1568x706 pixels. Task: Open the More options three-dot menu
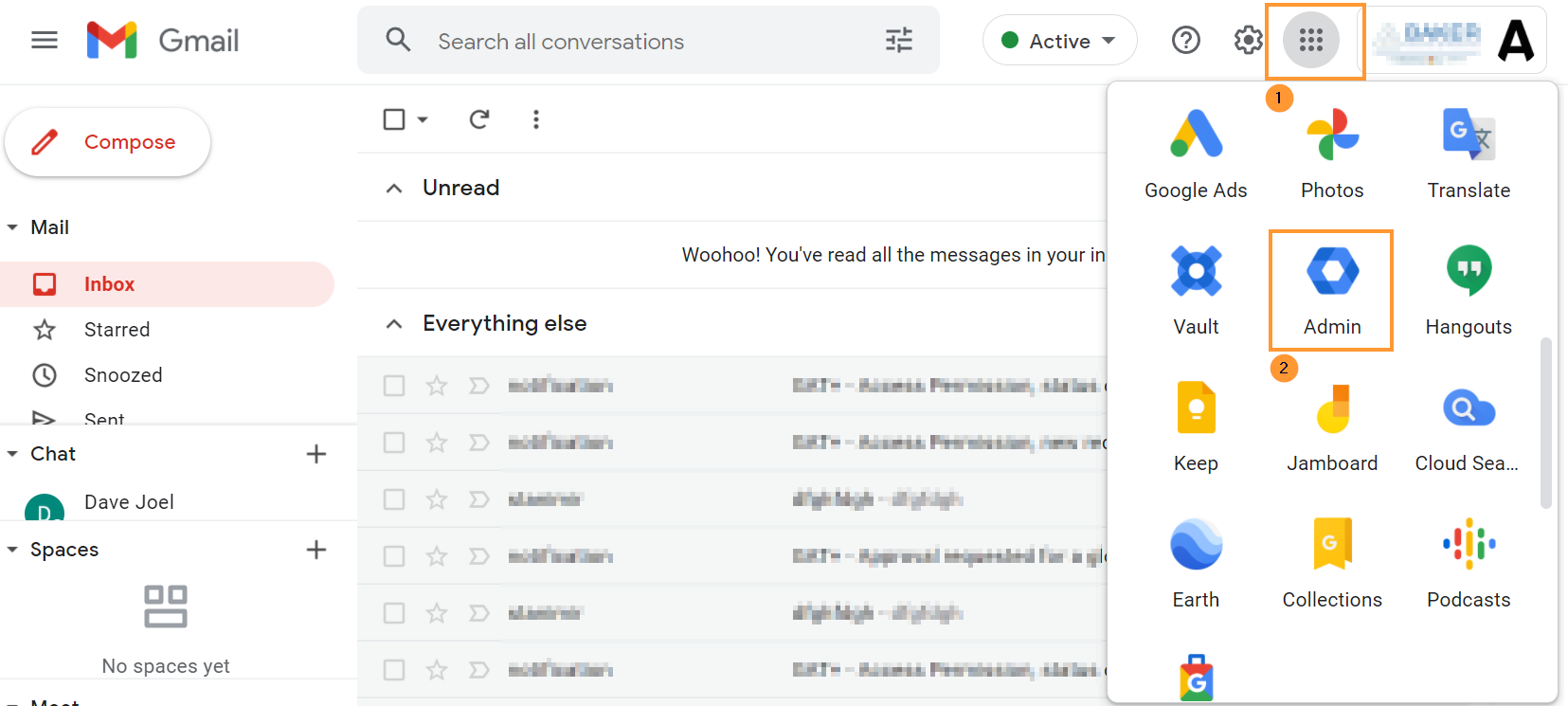pos(536,119)
